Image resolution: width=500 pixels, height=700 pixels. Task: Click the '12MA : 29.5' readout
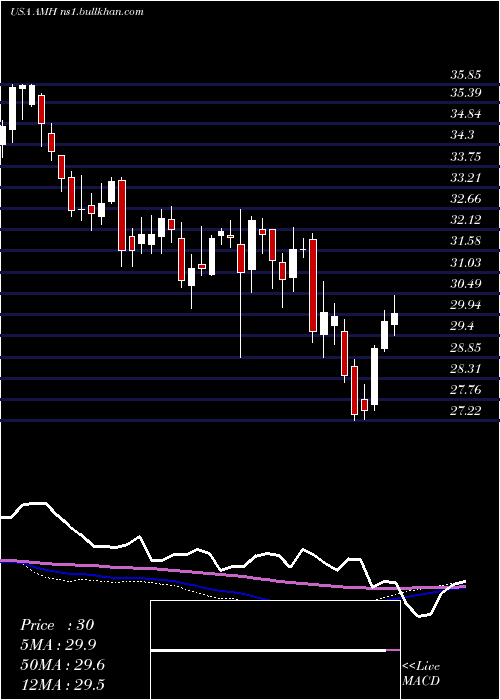tap(62, 685)
